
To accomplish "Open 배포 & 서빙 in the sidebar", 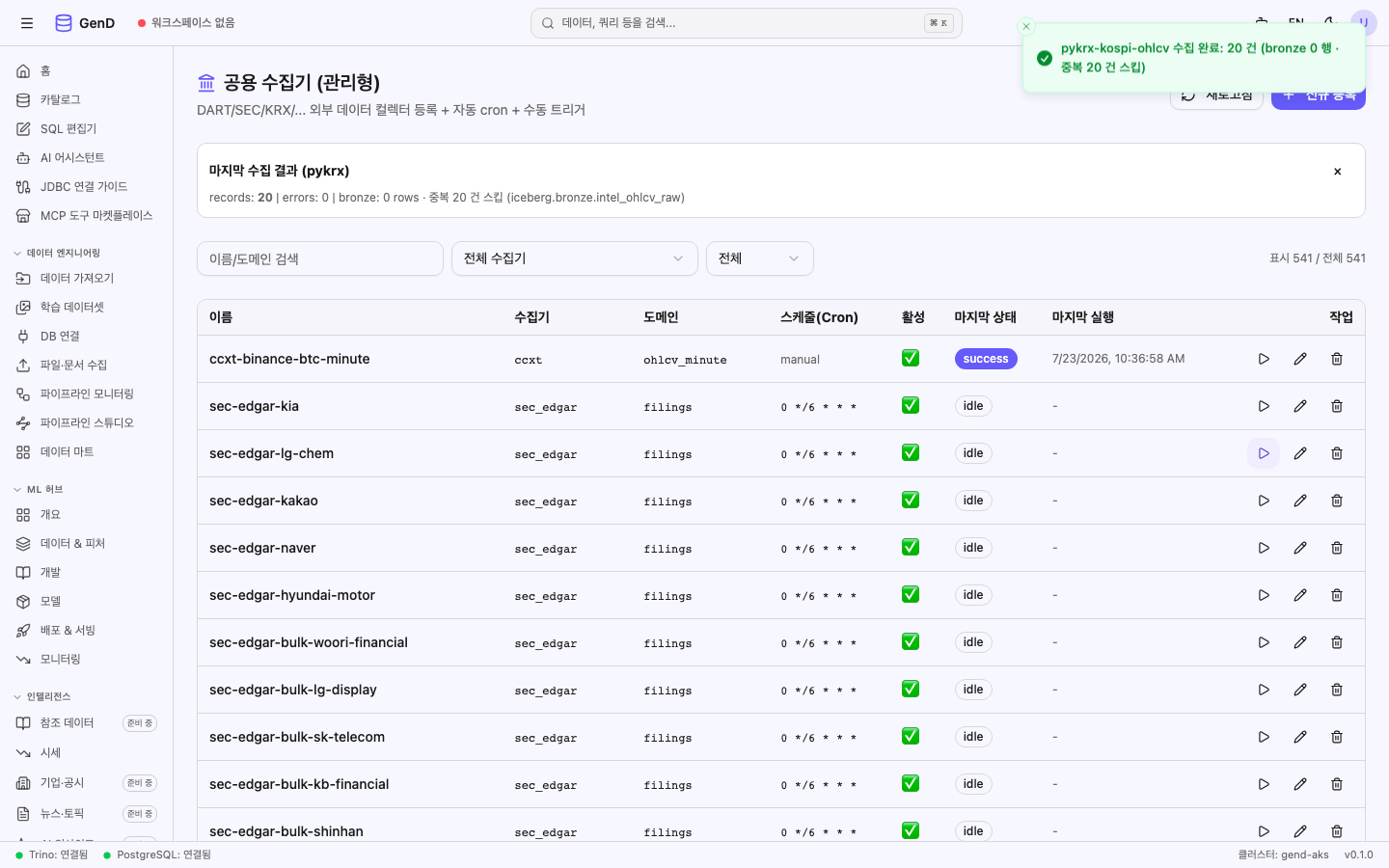I will (x=87, y=631).
